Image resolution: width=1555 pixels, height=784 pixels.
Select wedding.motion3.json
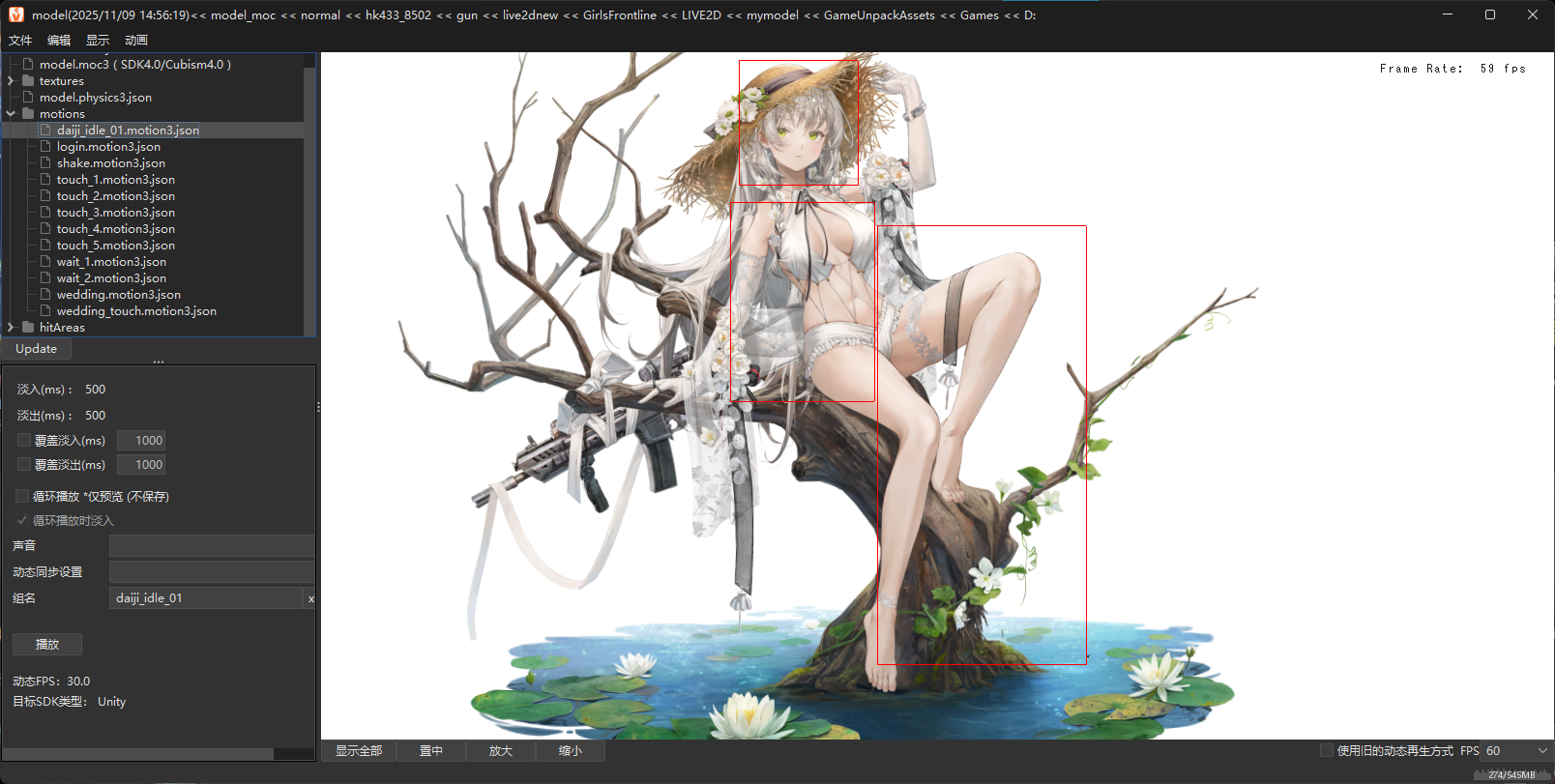click(118, 294)
